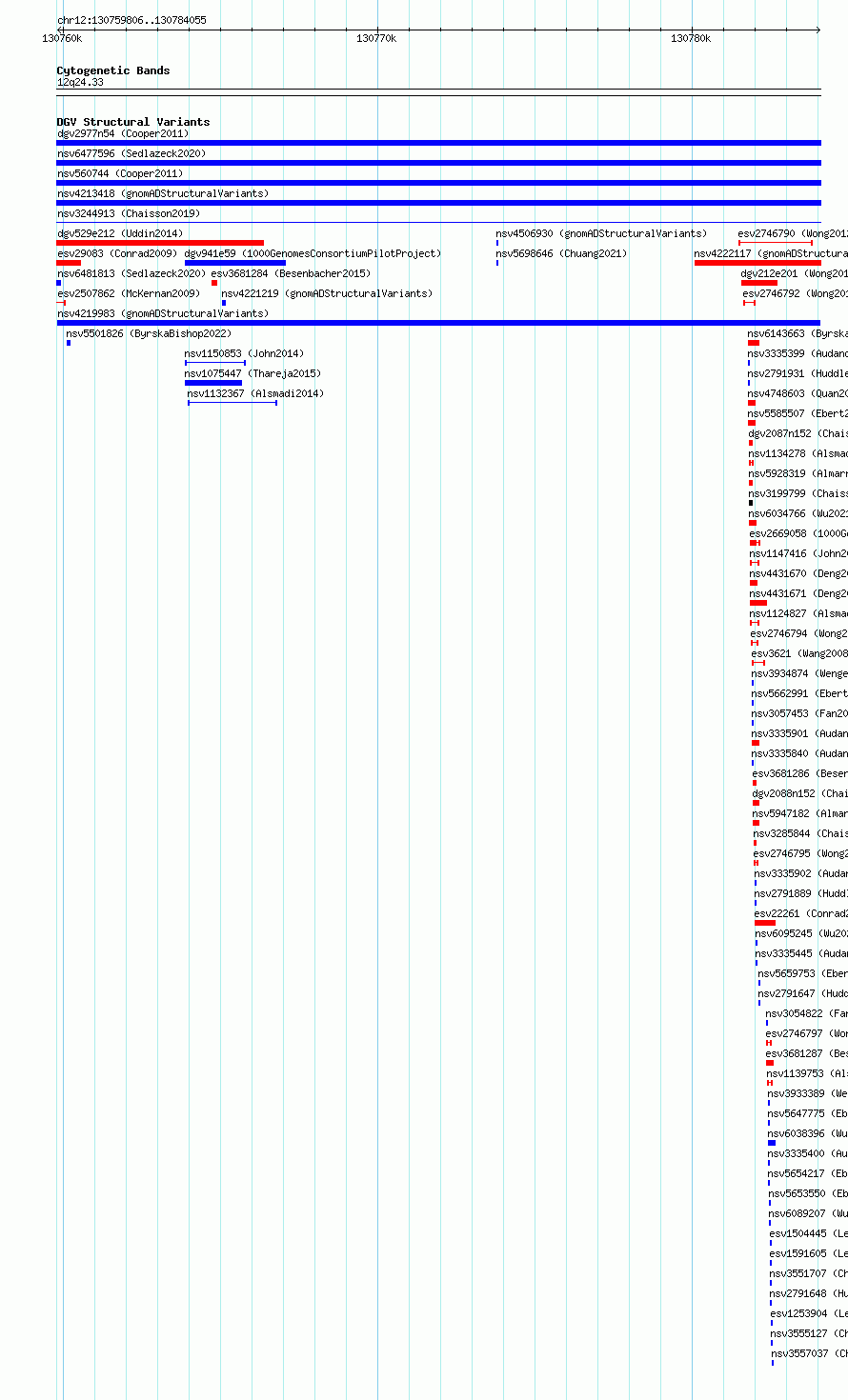The height and width of the screenshot is (1400, 848).
Task: Open the nsv1134278 variant label
Action: click(x=798, y=453)
